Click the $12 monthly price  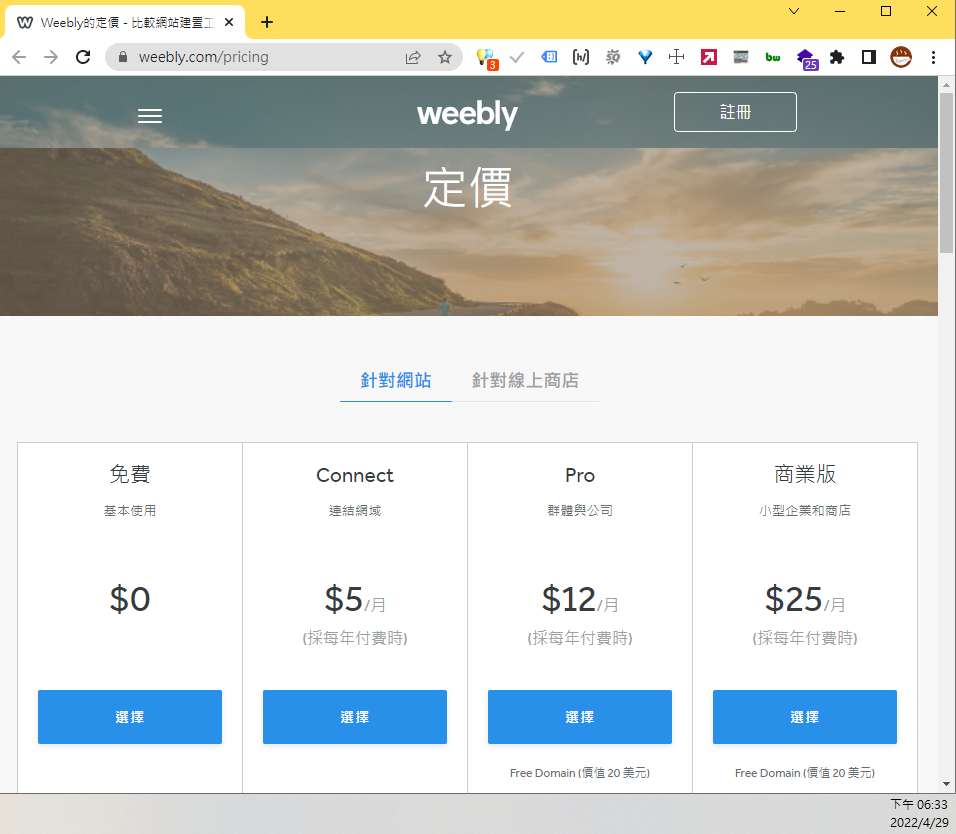[x=580, y=599]
